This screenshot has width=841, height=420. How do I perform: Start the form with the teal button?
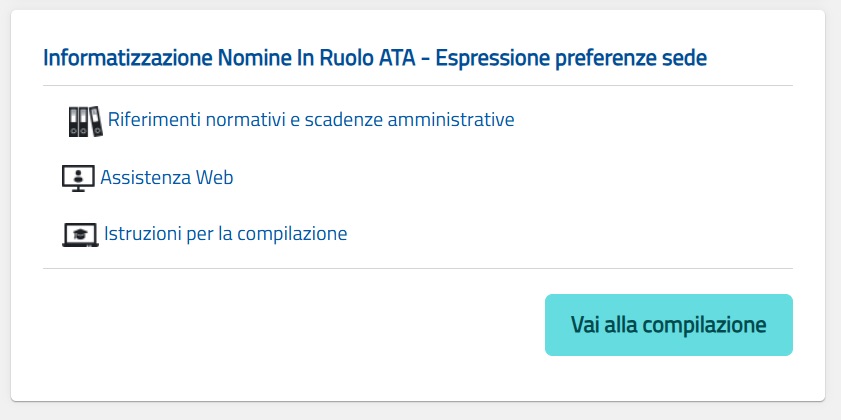coord(668,325)
